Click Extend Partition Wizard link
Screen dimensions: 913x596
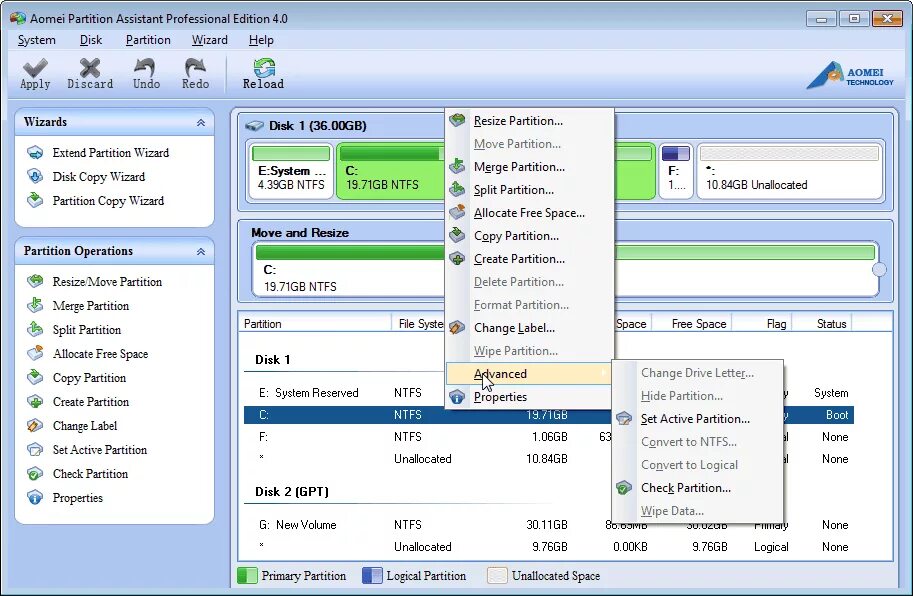[x=111, y=152]
